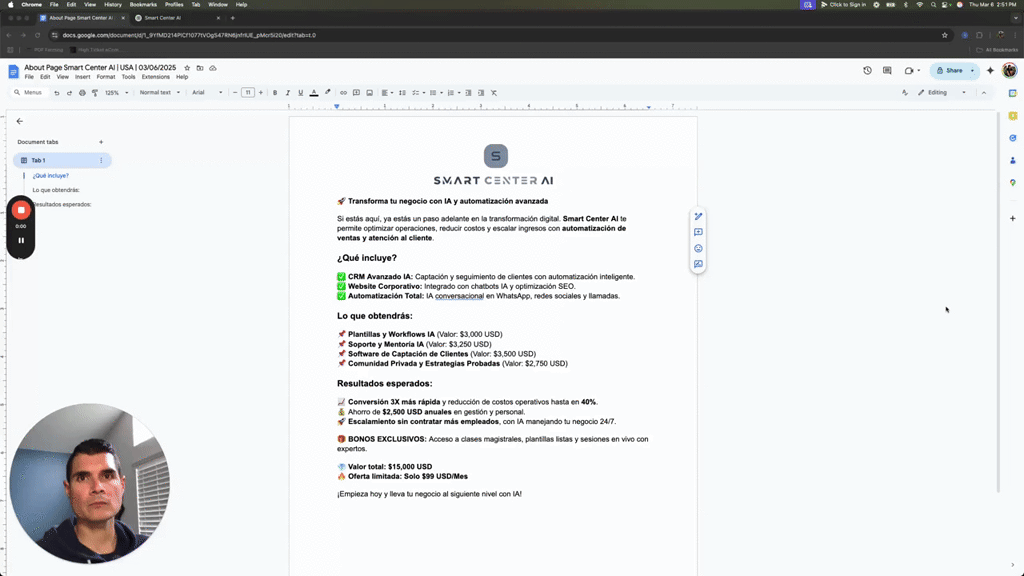The width and height of the screenshot is (1024, 576).
Task: Jump to ¿Qué incluye? outline heading
Action: [x=50, y=176]
